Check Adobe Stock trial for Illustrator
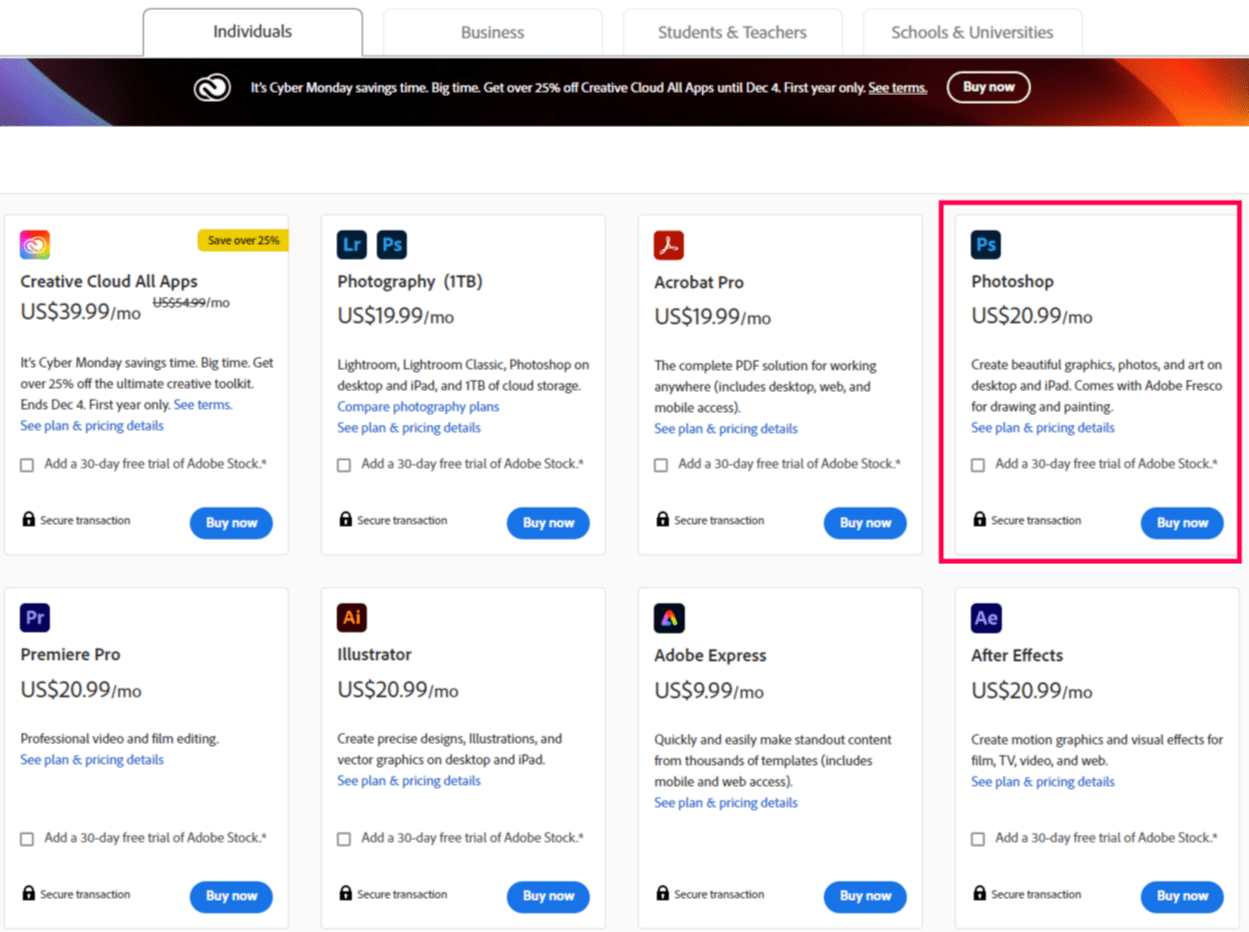This screenshot has width=1249, height=932. click(x=344, y=839)
